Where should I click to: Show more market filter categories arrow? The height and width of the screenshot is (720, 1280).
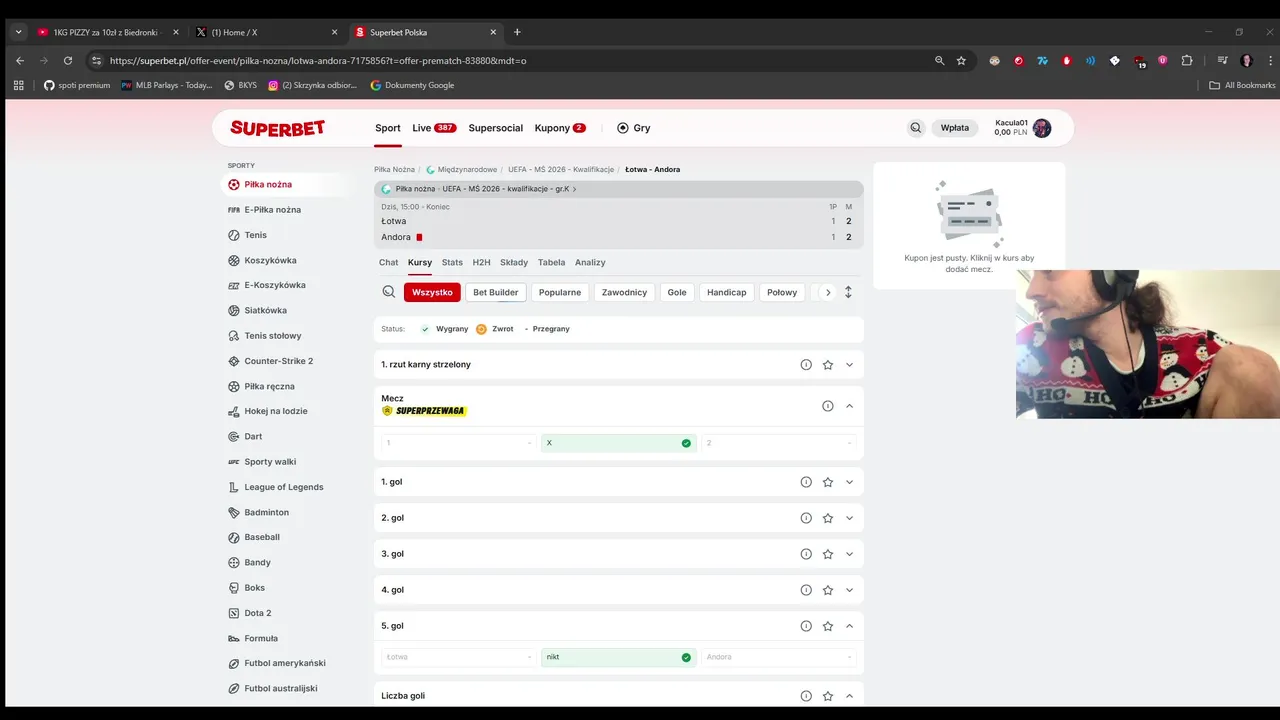click(827, 292)
